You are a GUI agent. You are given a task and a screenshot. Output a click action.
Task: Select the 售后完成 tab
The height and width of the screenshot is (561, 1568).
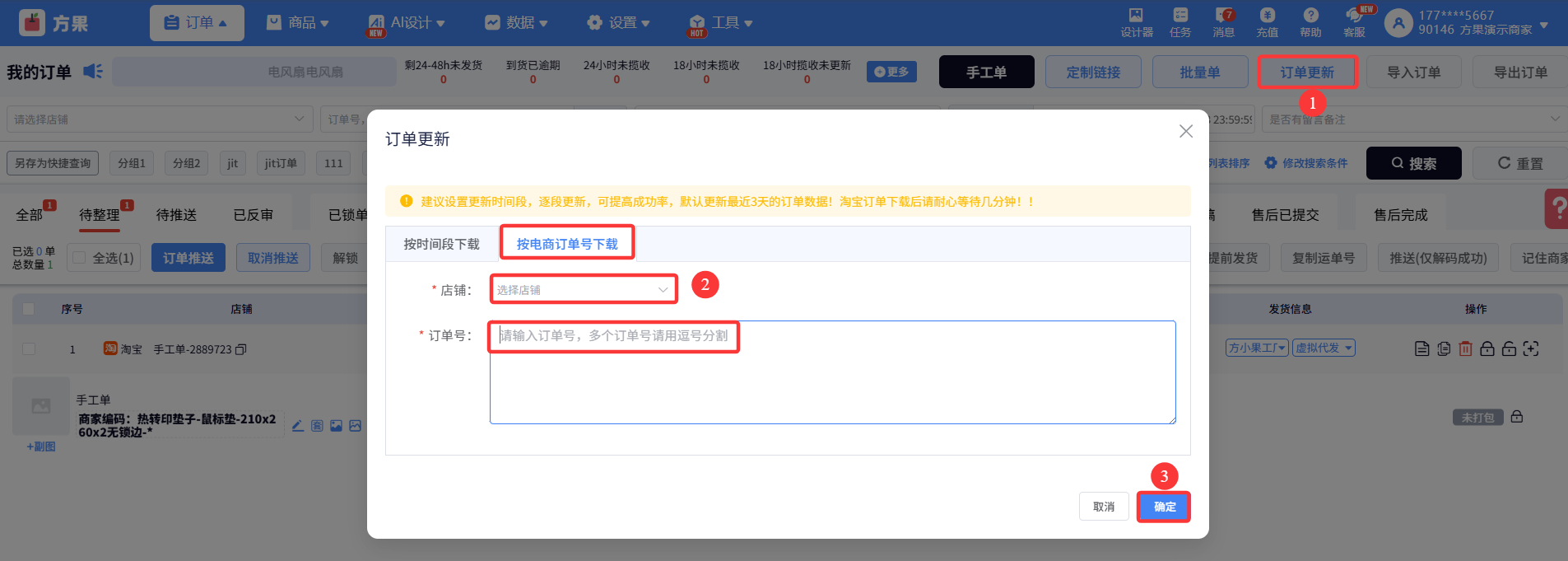click(x=1400, y=215)
